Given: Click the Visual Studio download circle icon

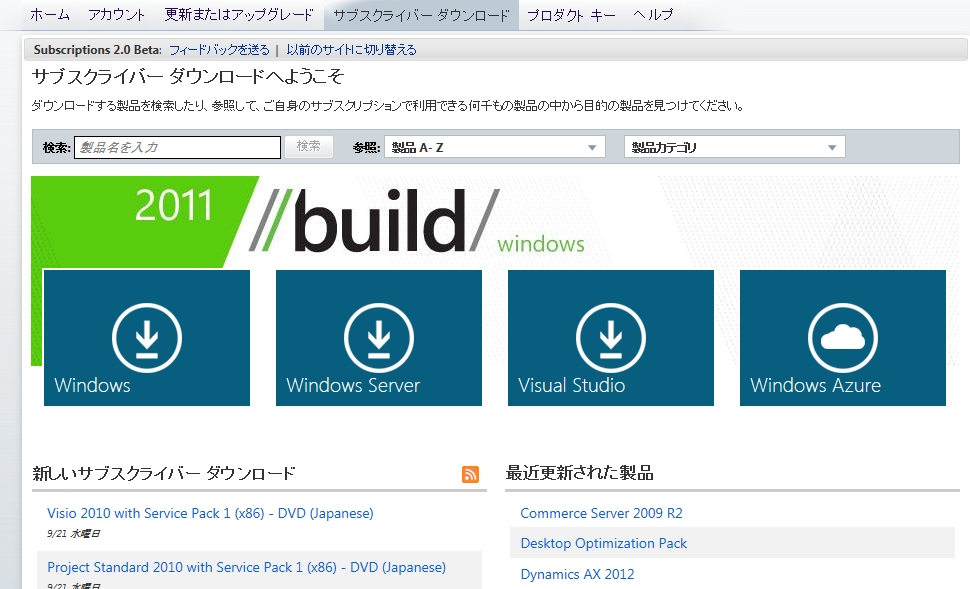Looking at the screenshot, I should [x=611, y=338].
